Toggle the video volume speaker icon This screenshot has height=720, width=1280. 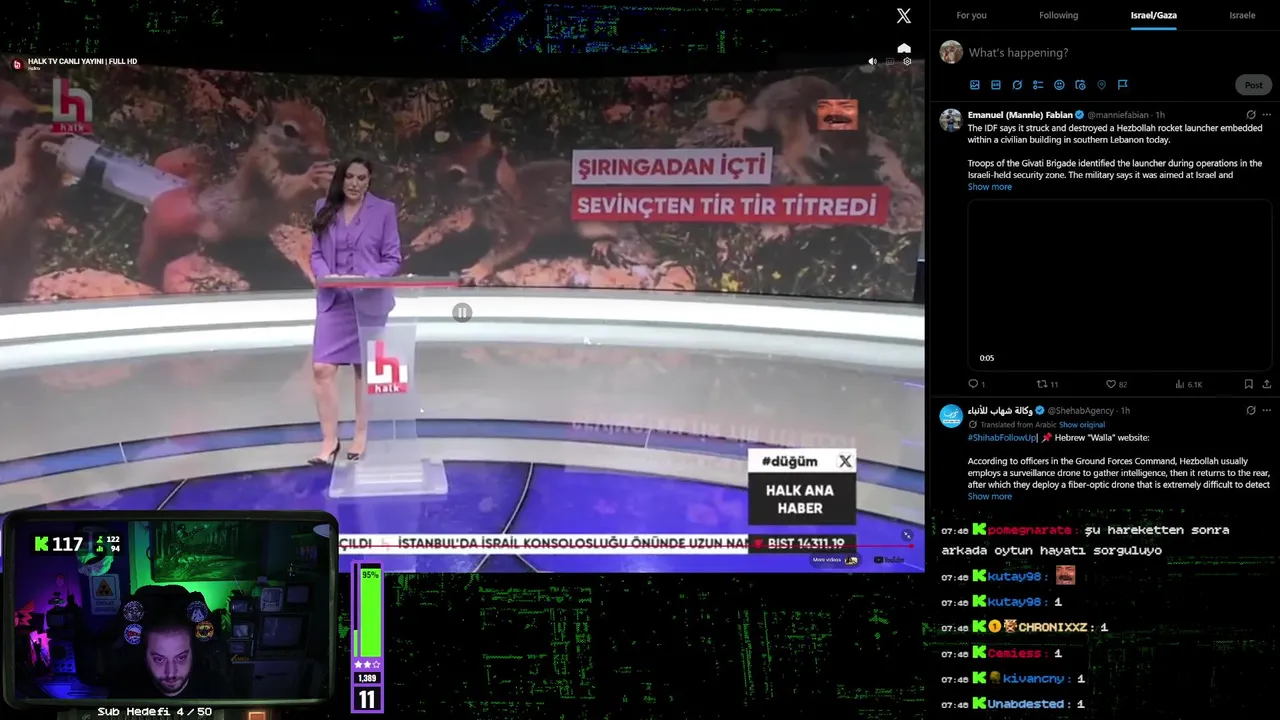(x=872, y=62)
